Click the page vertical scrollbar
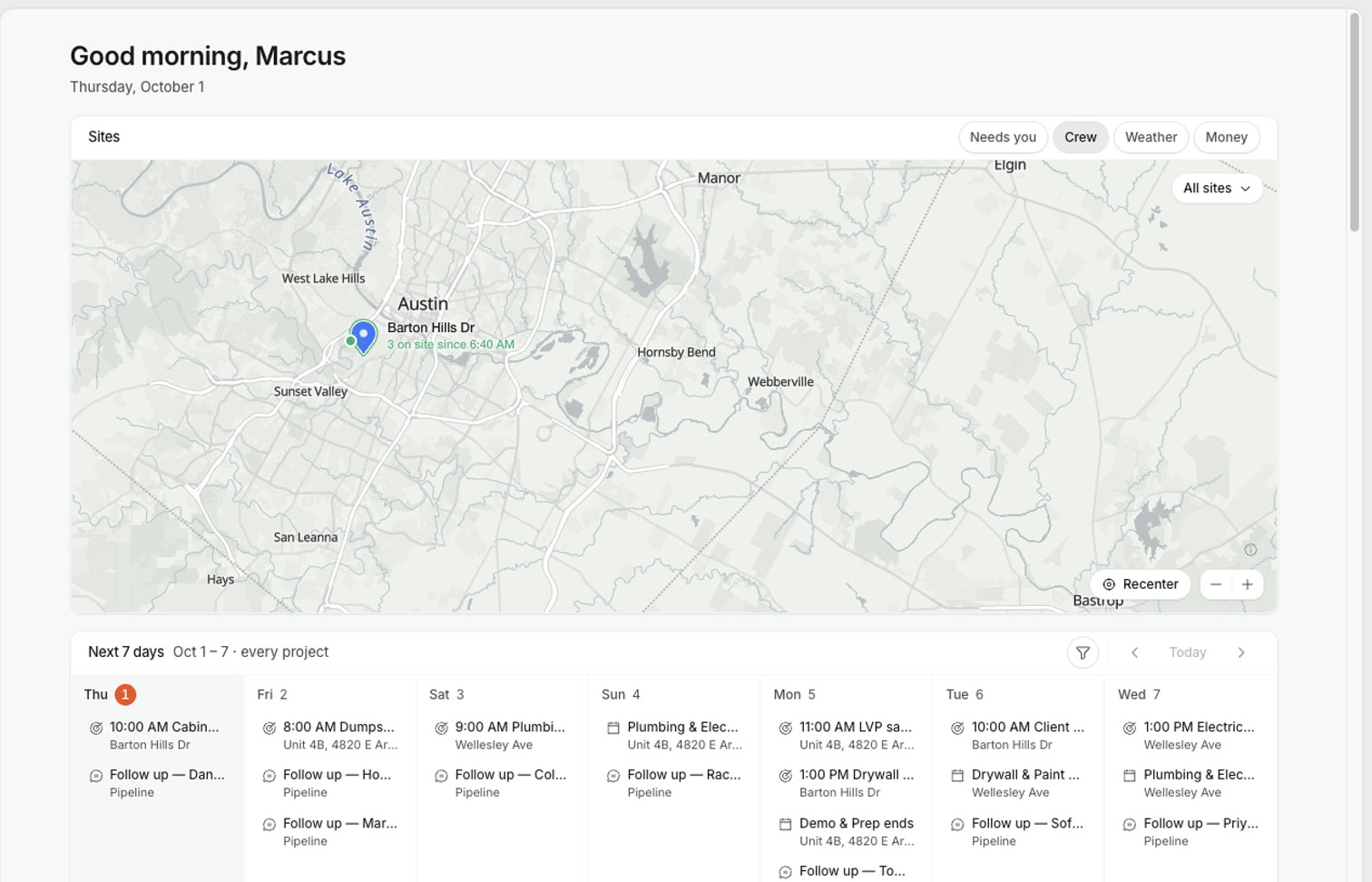This screenshot has width=1372, height=882. click(1355, 123)
